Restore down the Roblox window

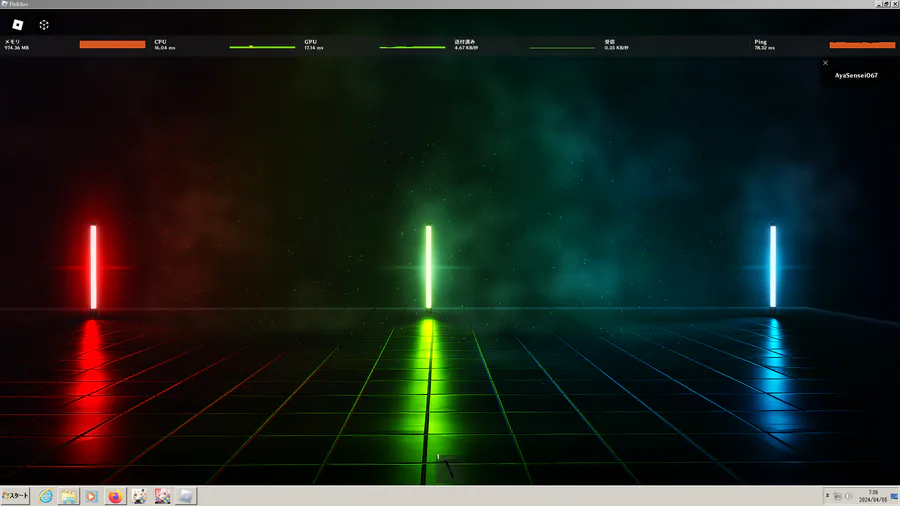(886, 4)
